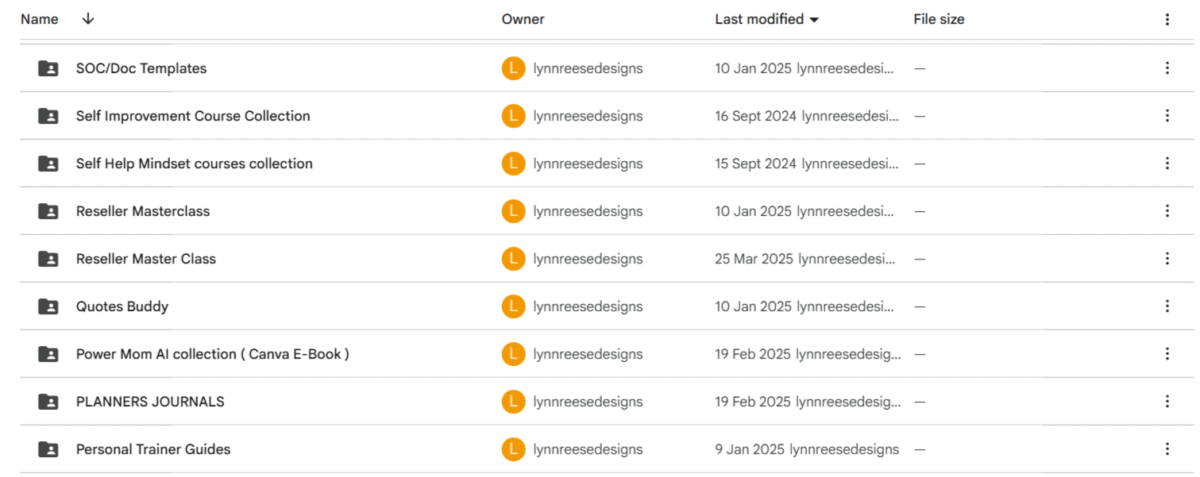The width and height of the screenshot is (1200, 477).
Task: Sort by the Name column header
Action: [39, 19]
